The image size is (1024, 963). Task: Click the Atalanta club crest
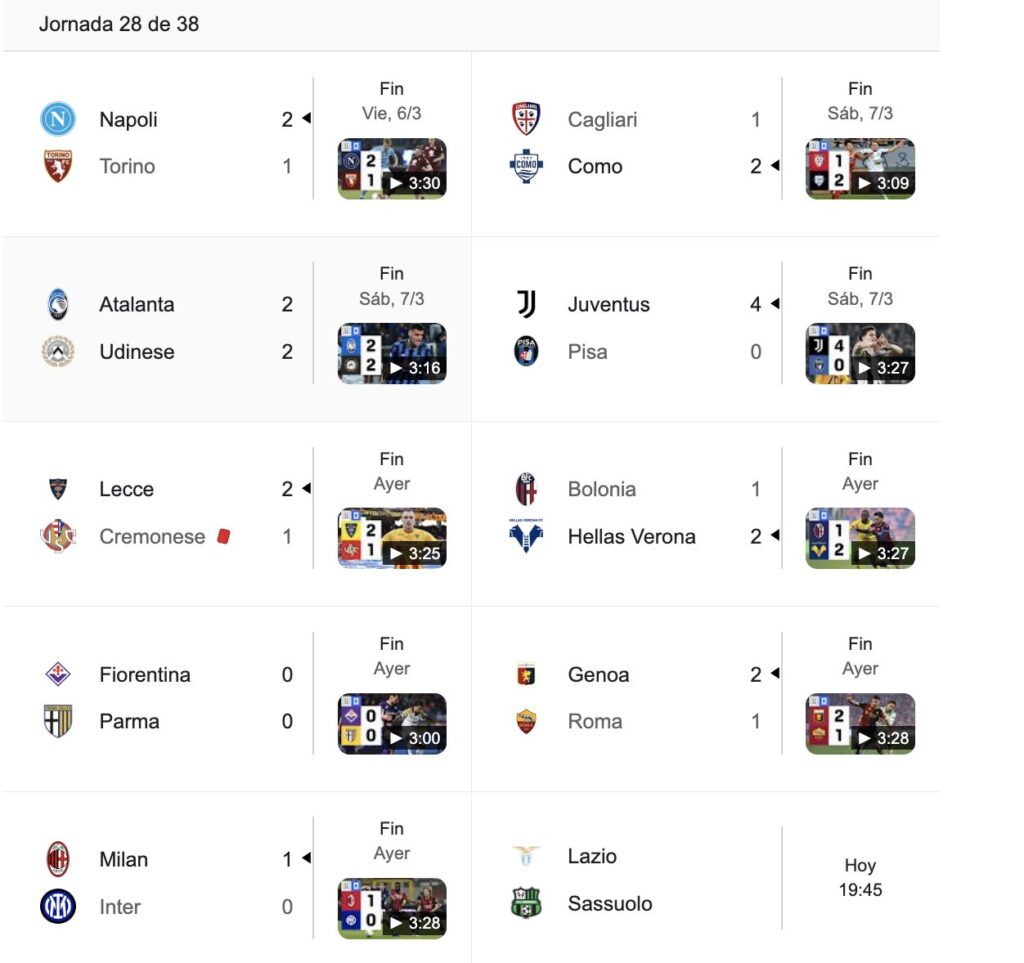[x=58, y=304]
